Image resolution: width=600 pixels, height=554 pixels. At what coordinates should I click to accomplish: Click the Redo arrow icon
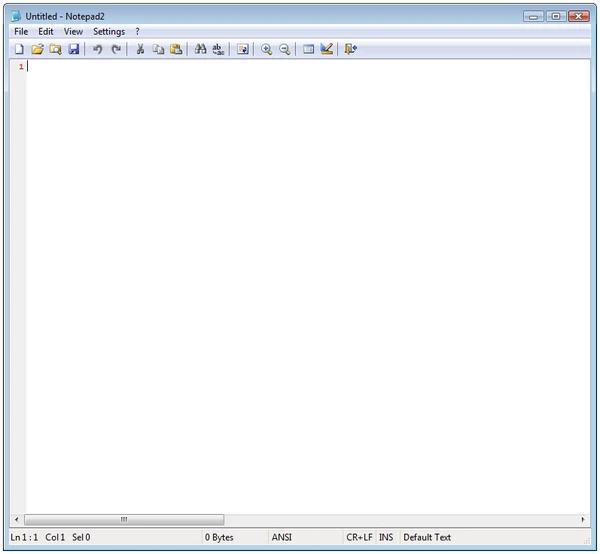[116, 49]
